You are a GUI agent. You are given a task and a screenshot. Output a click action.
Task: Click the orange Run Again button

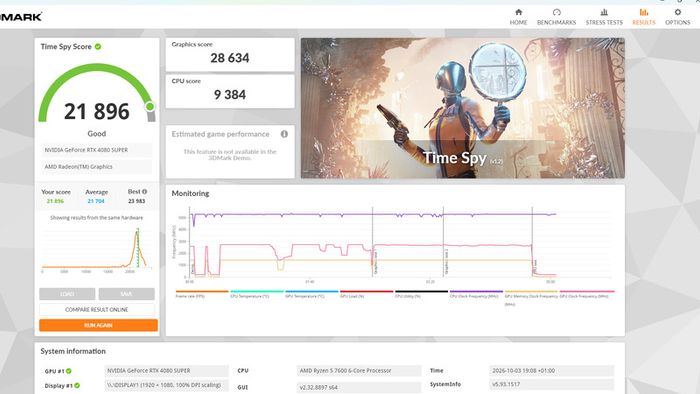pos(98,325)
